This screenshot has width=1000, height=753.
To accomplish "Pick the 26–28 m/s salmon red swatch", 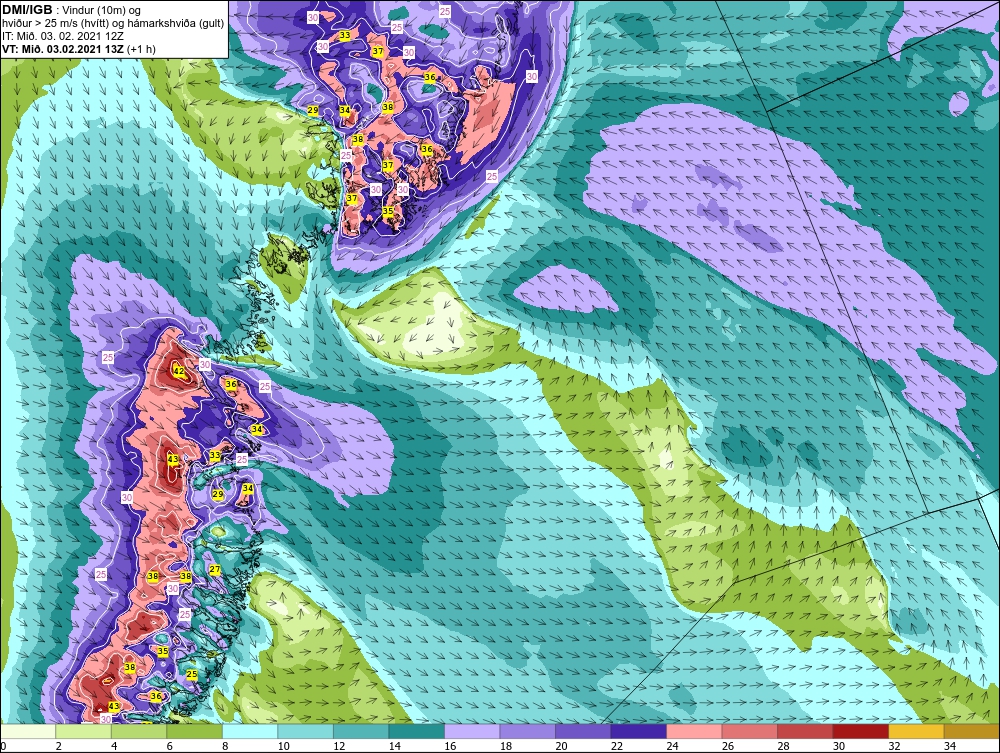I will (749, 731).
